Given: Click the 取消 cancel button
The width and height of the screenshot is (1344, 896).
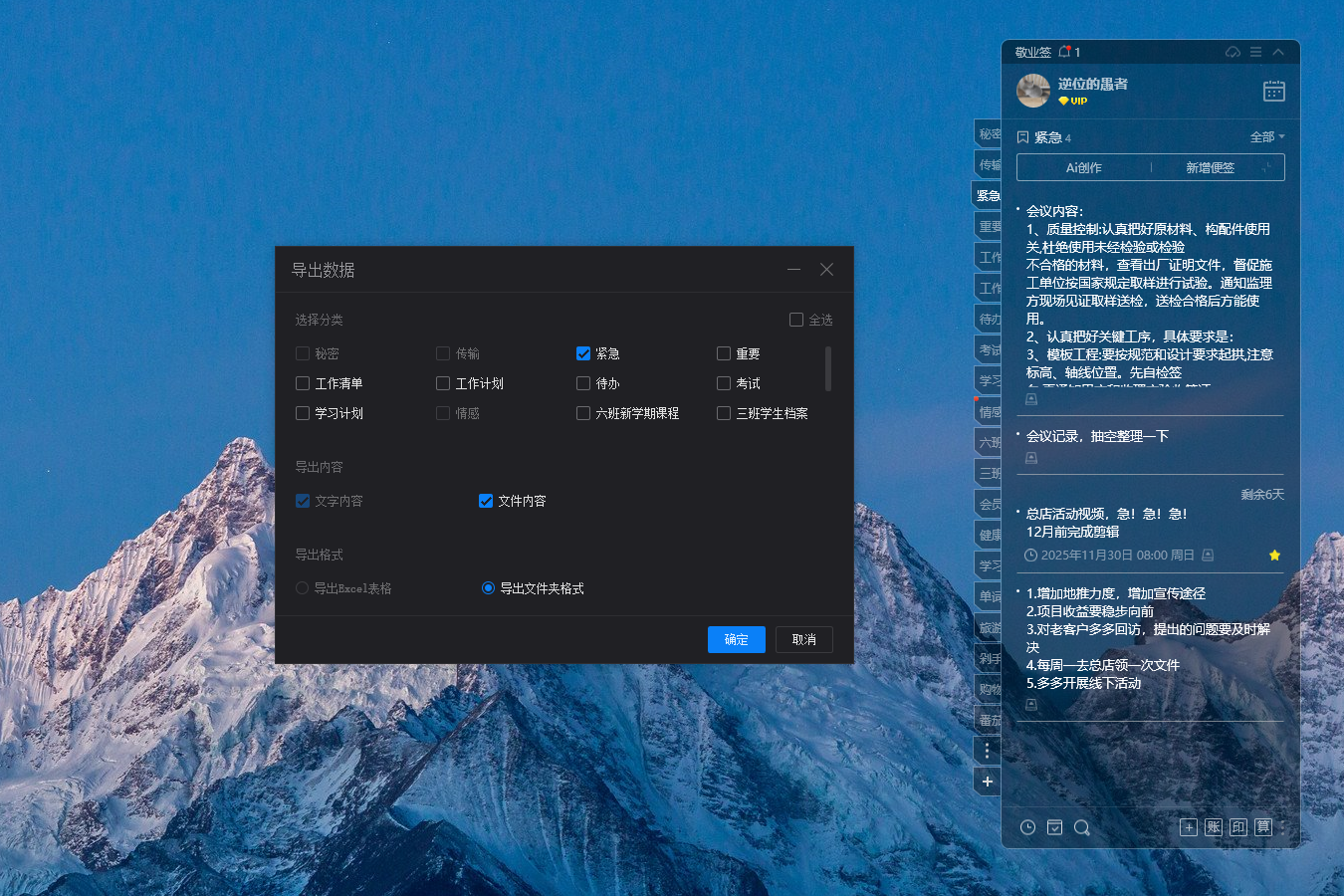Looking at the screenshot, I should [803, 639].
